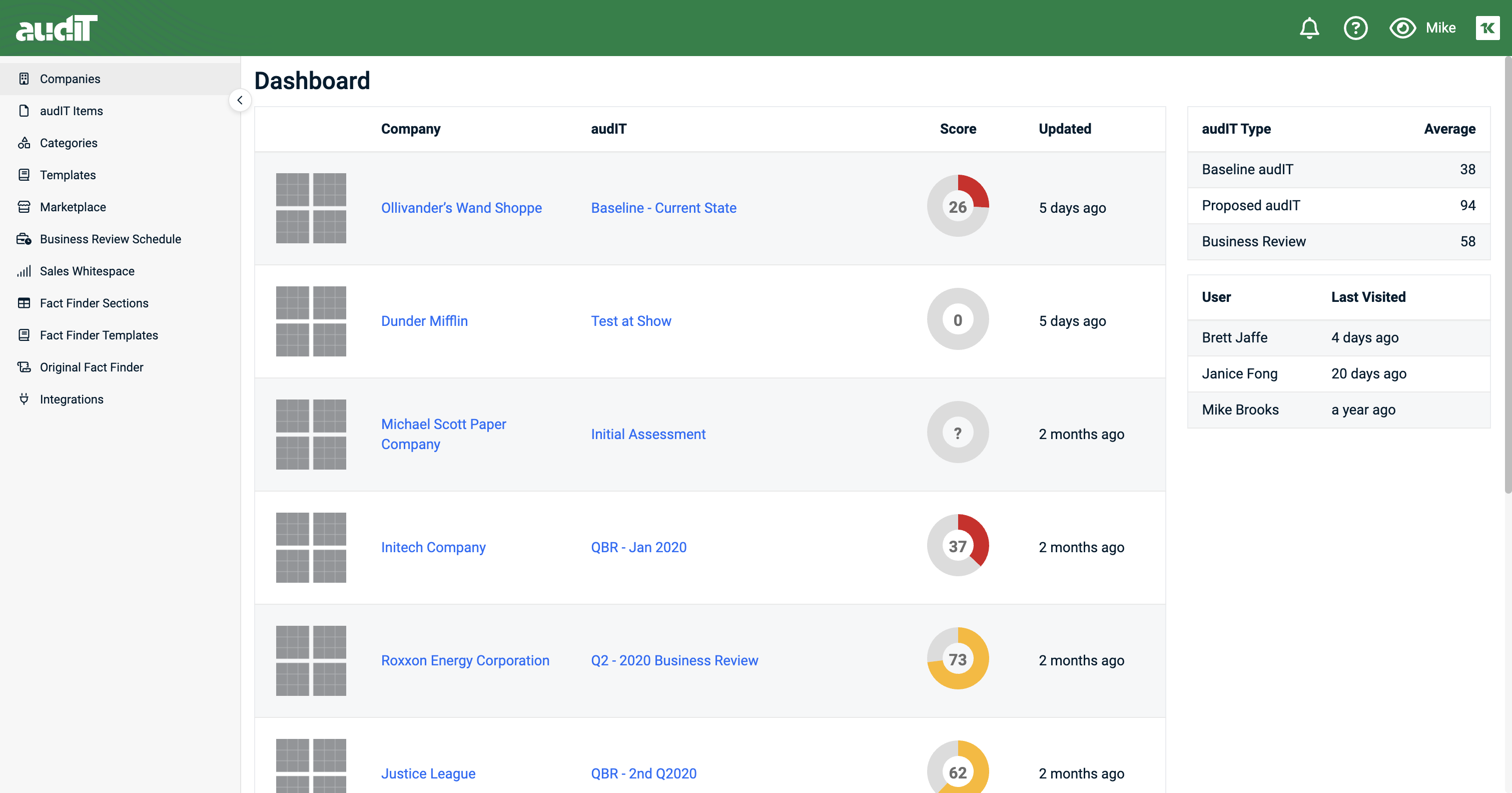Open the help question mark icon
This screenshot has height=793, width=1512.
point(1355,28)
